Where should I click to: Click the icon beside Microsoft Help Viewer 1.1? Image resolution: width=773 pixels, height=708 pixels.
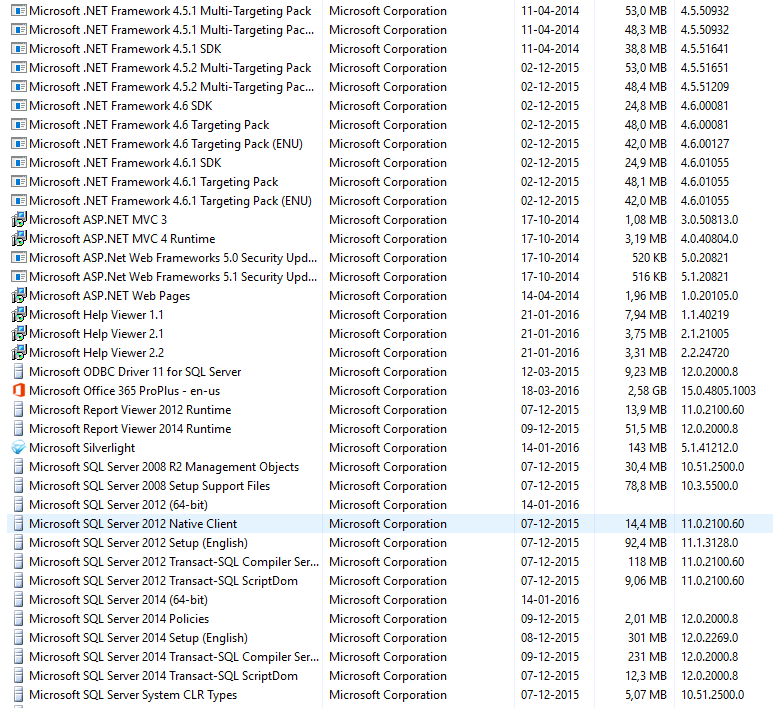[19, 315]
